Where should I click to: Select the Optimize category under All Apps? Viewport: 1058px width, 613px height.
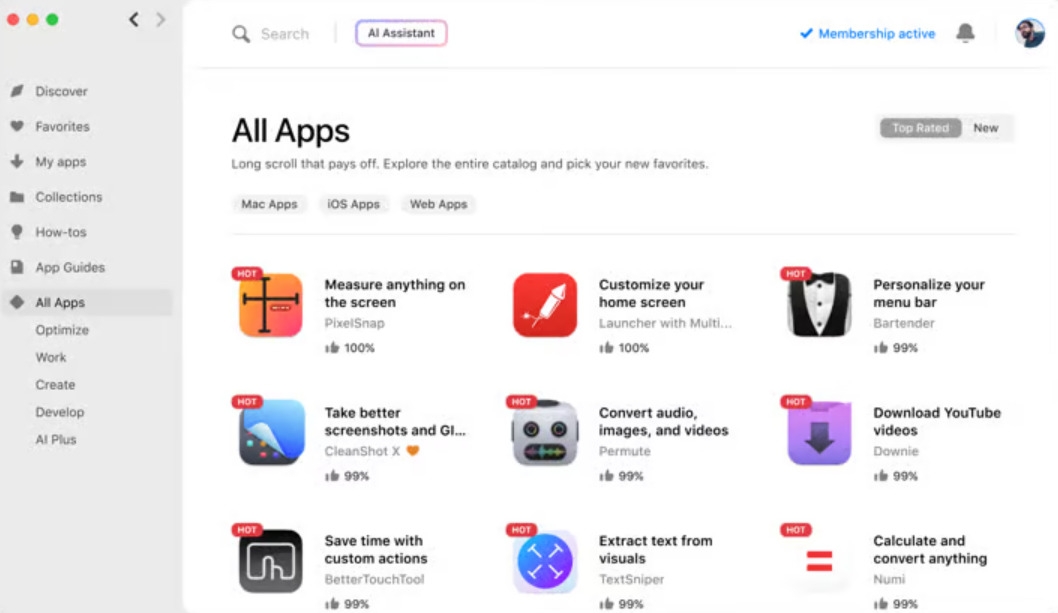pyautogui.click(x=62, y=330)
